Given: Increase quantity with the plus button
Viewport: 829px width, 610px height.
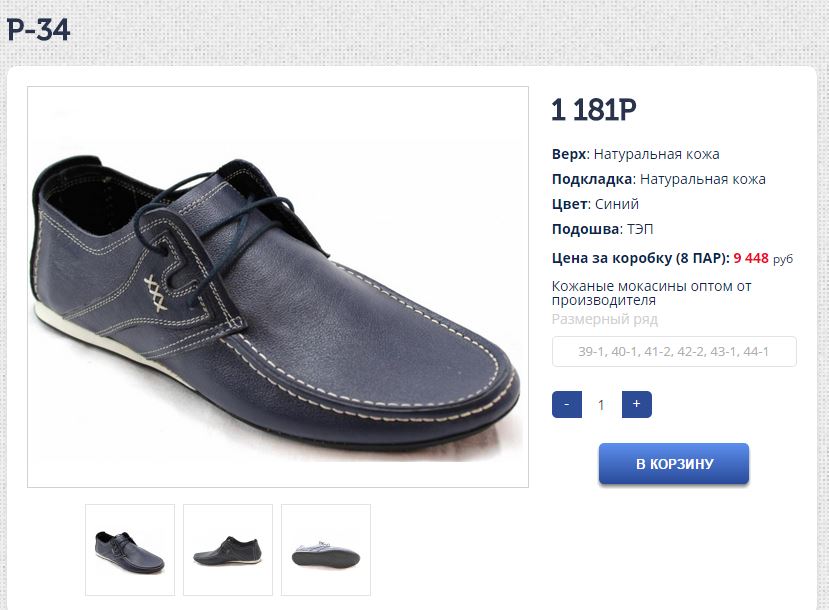Looking at the screenshot, I should point(636,405).
